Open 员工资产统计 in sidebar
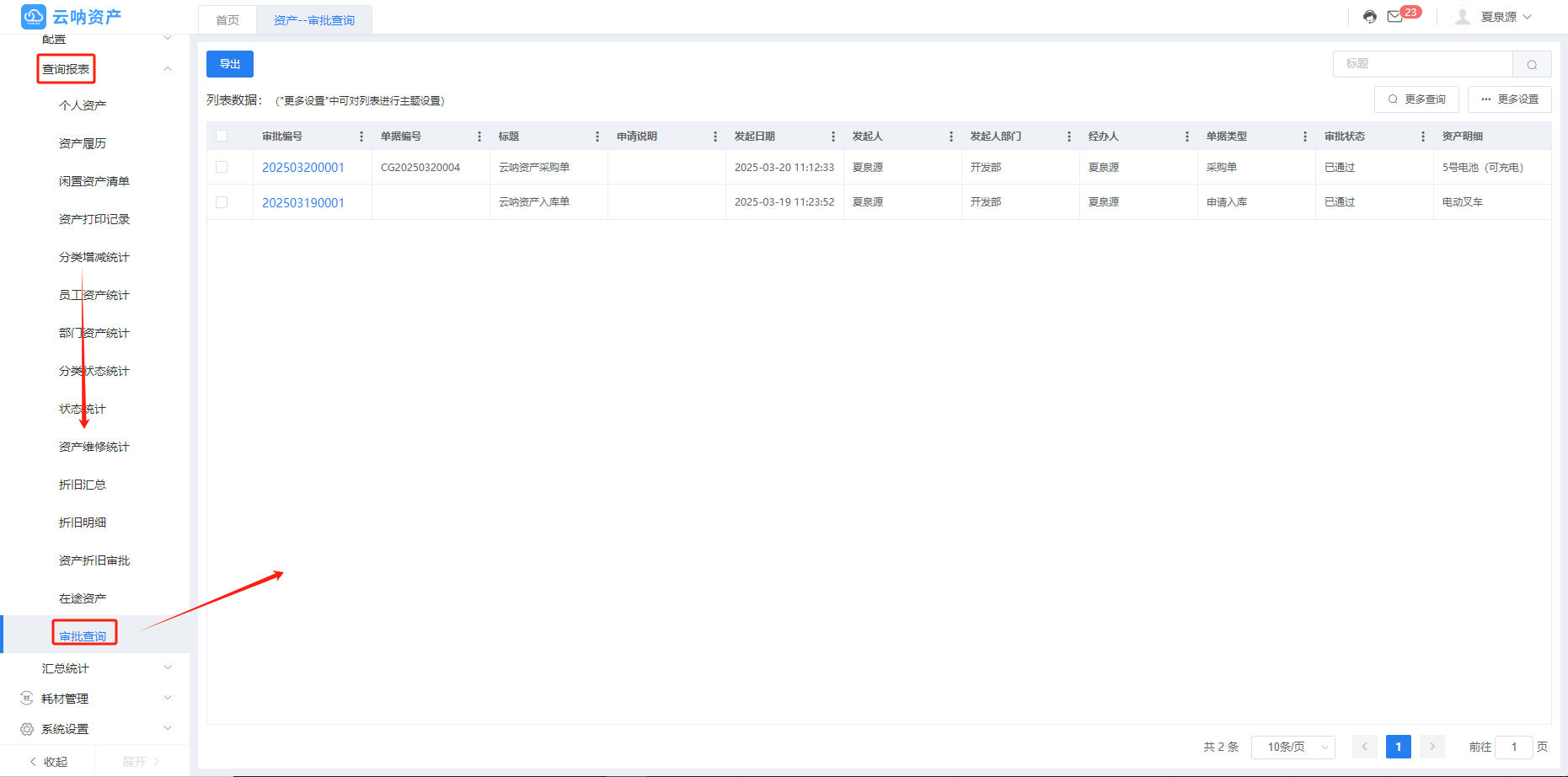Screen dimensions: 1568x777 94,295
